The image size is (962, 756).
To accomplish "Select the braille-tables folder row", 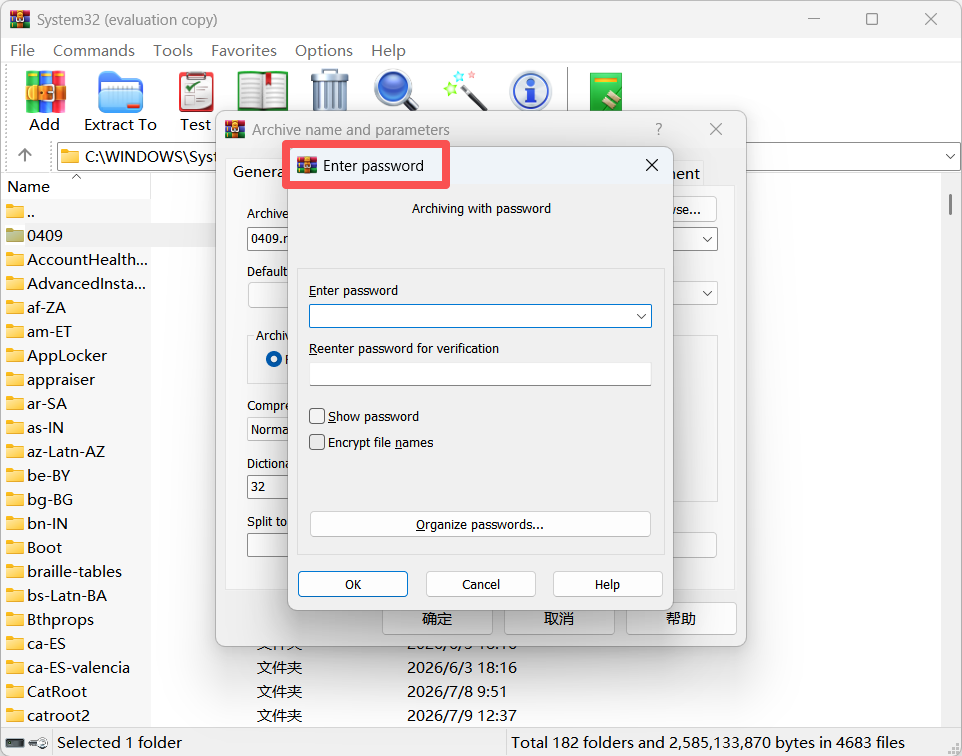I will 77,571.
